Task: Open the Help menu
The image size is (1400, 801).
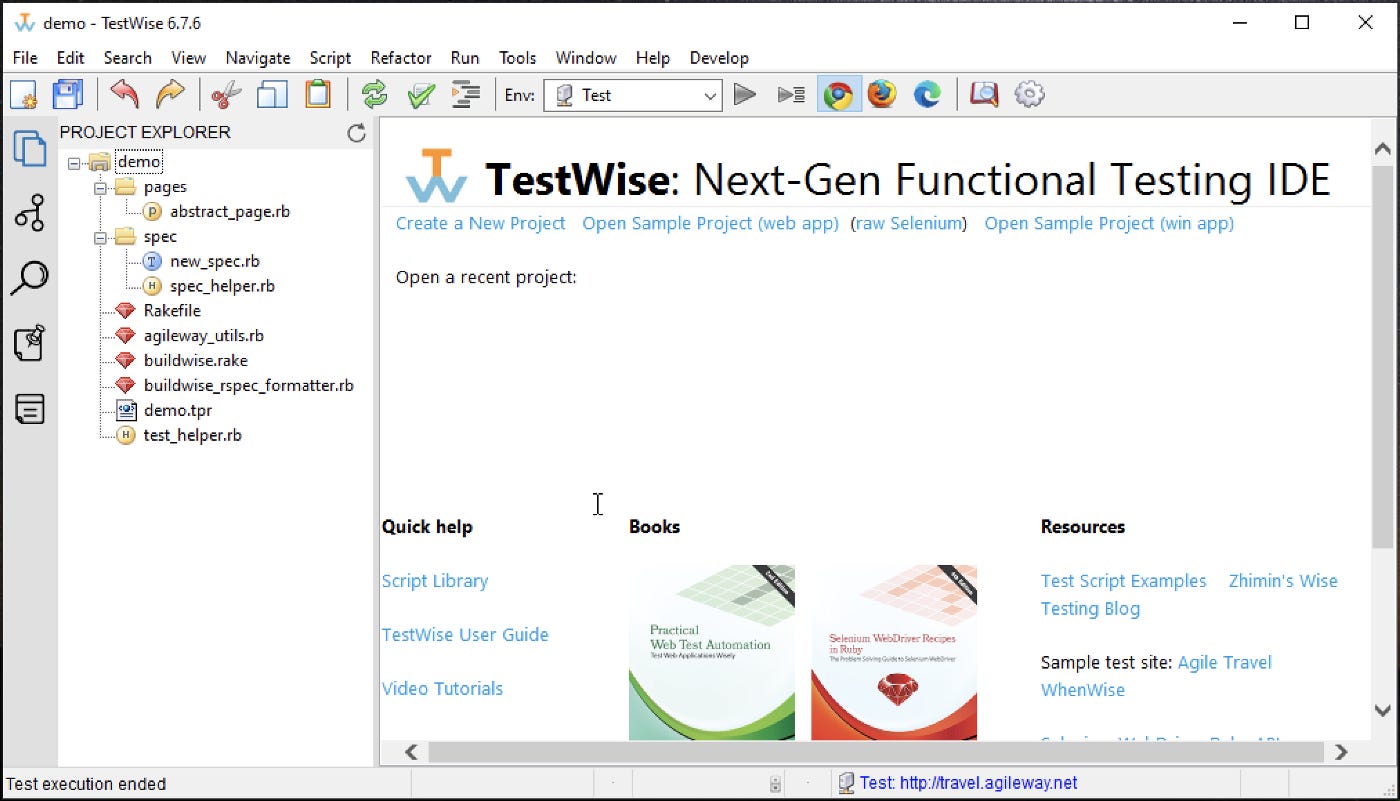Action: tap(653, 58)
